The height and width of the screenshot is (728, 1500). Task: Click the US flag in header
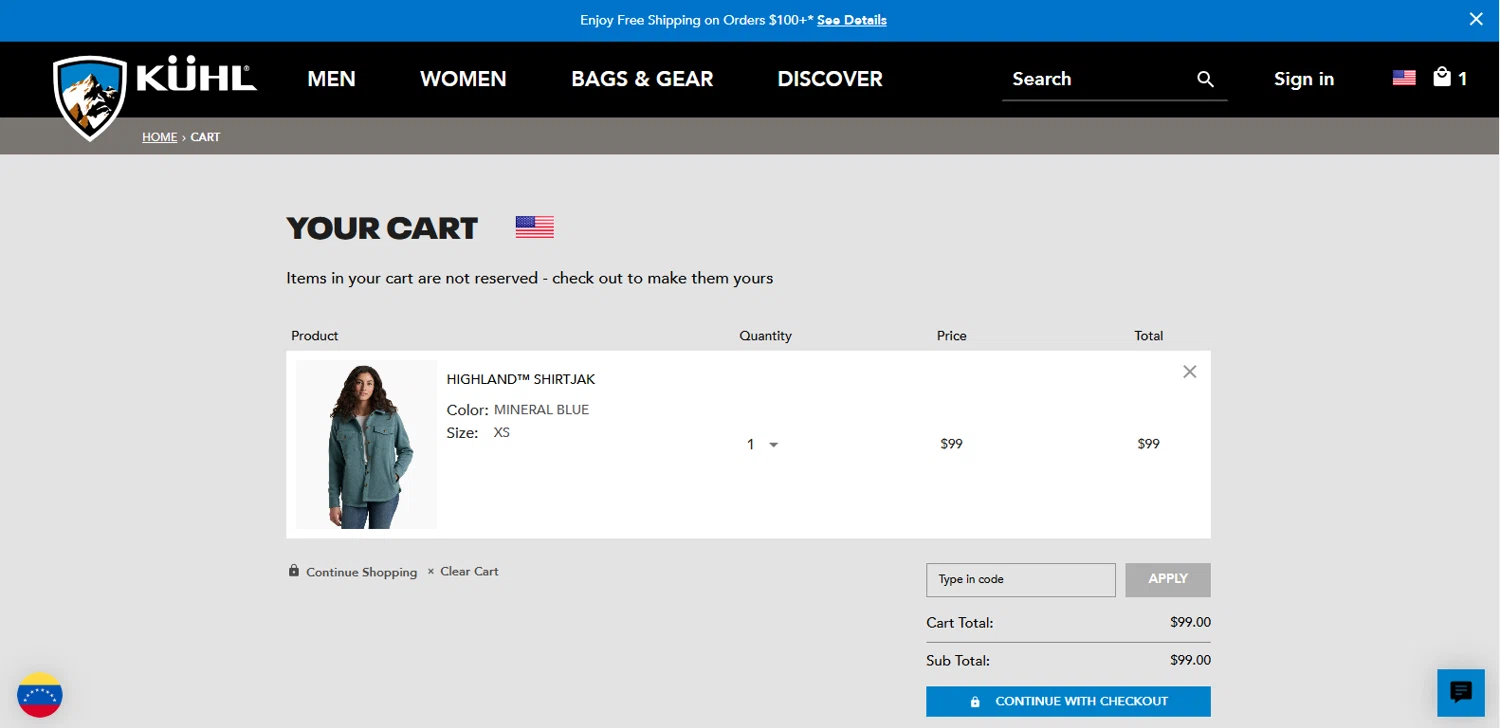pos(1404,78)
